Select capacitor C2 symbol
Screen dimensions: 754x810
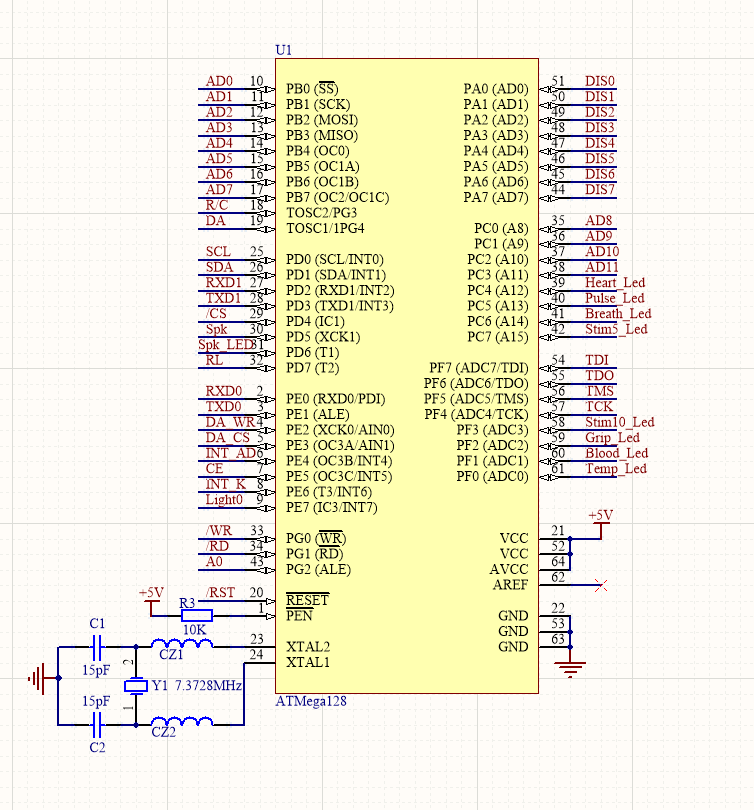click(x=97, y=725)
